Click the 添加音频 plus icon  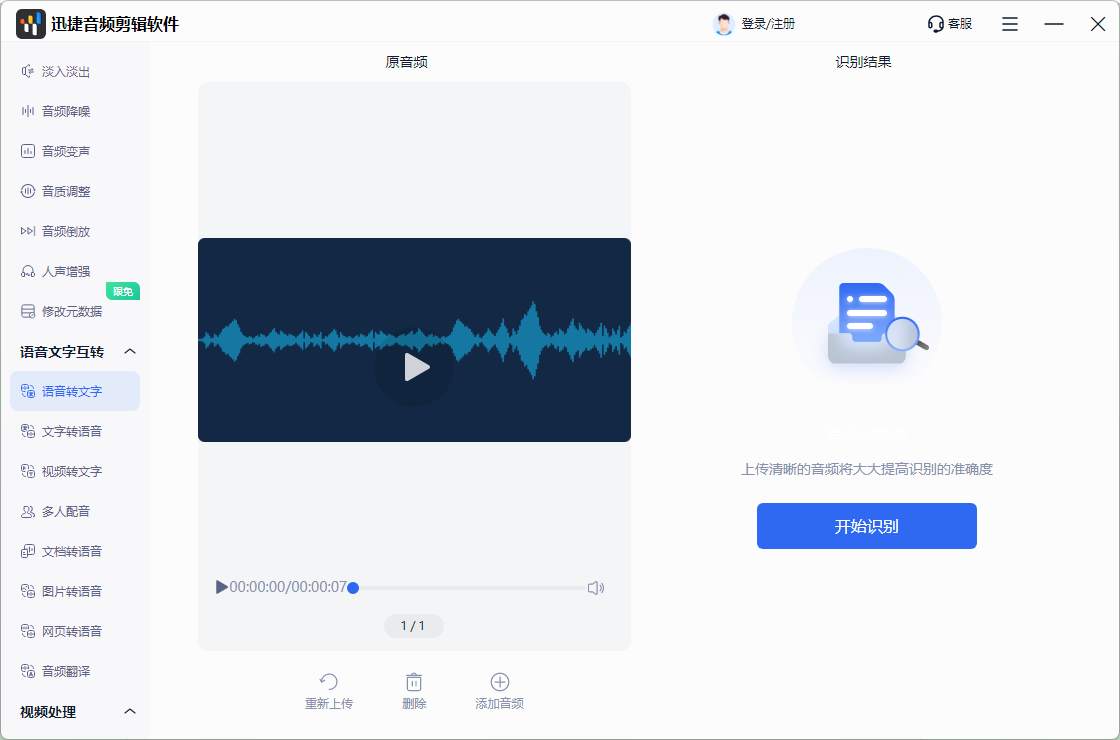(x=499, y=681)
